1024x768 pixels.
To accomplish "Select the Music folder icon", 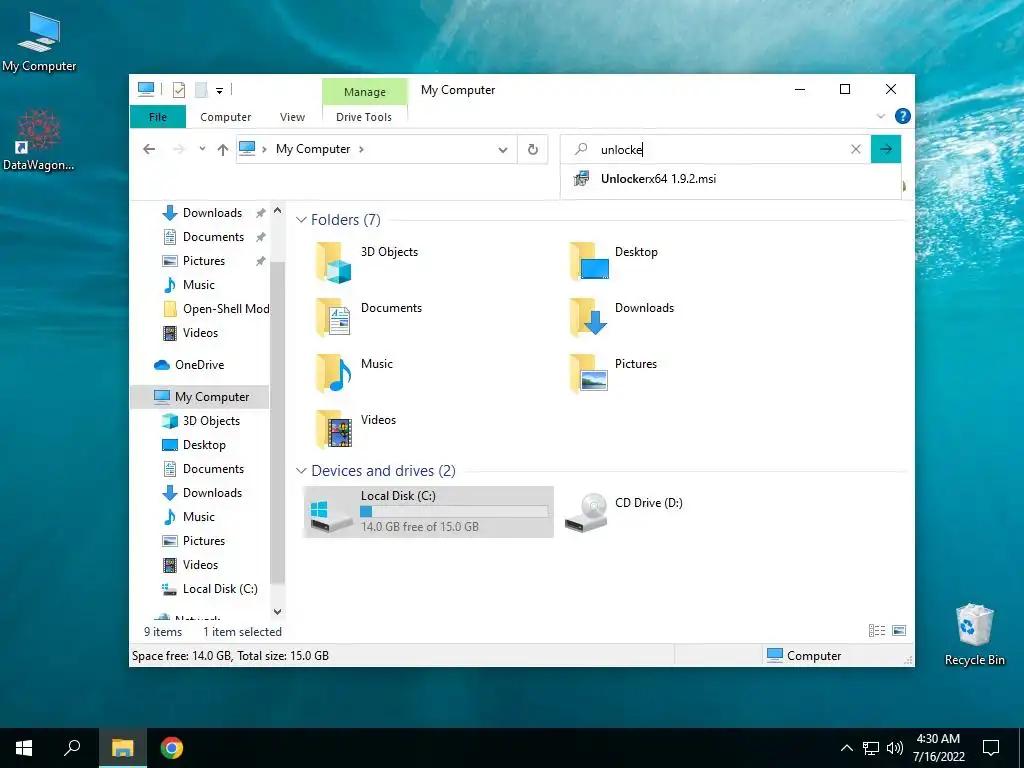I will click(x=334, y=374).
